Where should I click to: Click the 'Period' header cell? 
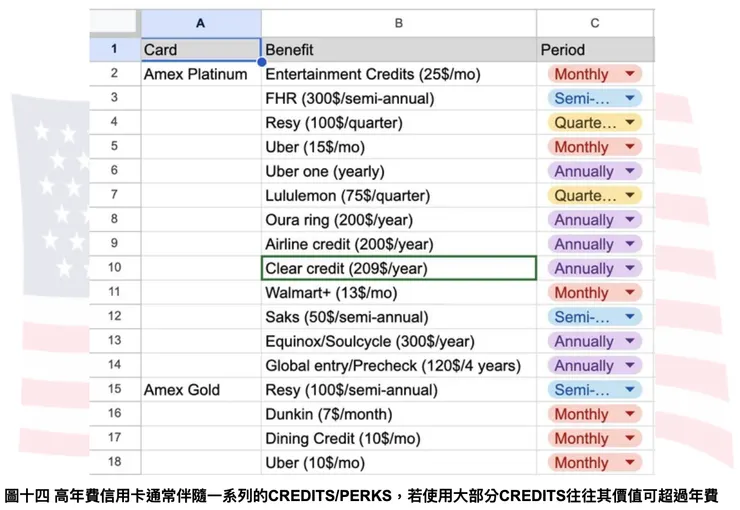pos(595,50)
